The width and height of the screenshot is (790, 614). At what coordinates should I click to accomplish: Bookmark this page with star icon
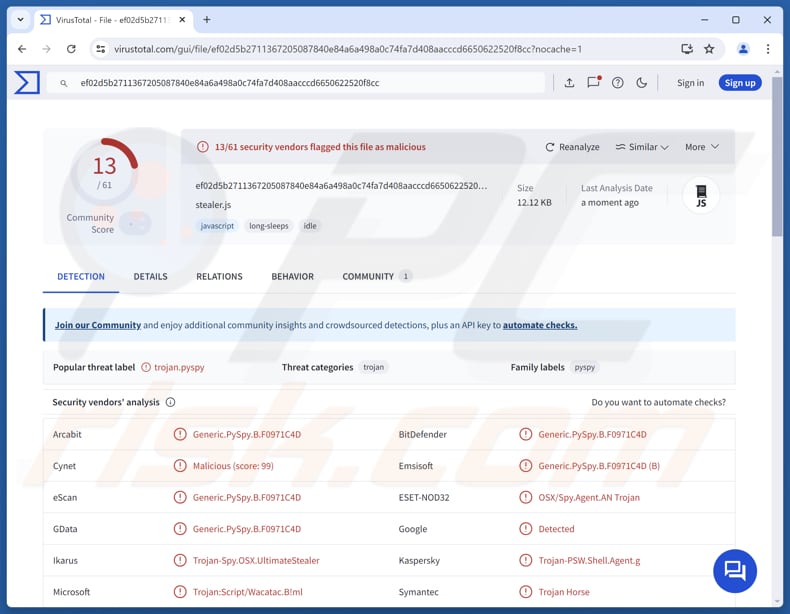pyautogui.click(x=709, y=49)
